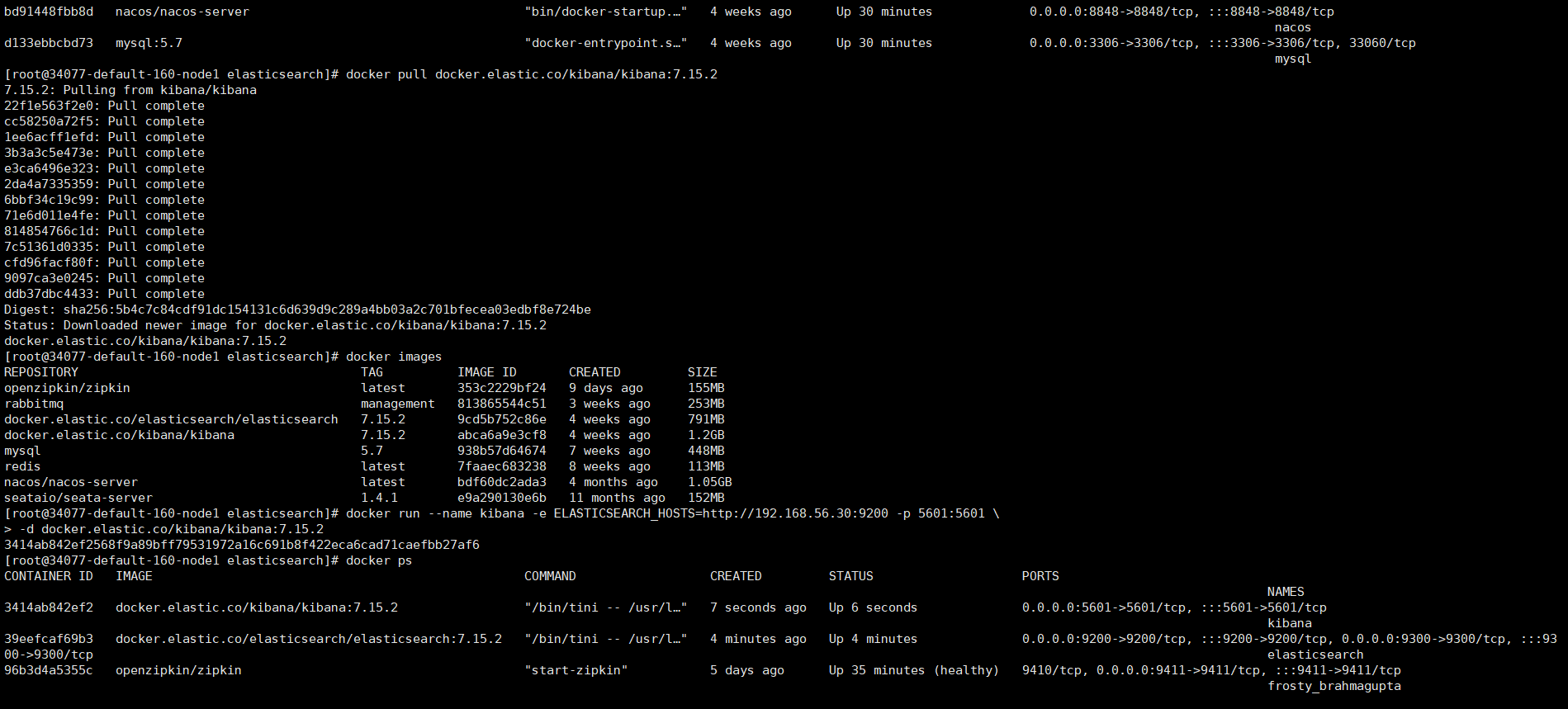Select image ID bdf60dc2ada3
The height and width of the screenshot is (709, 1568).
coord(502,482)
